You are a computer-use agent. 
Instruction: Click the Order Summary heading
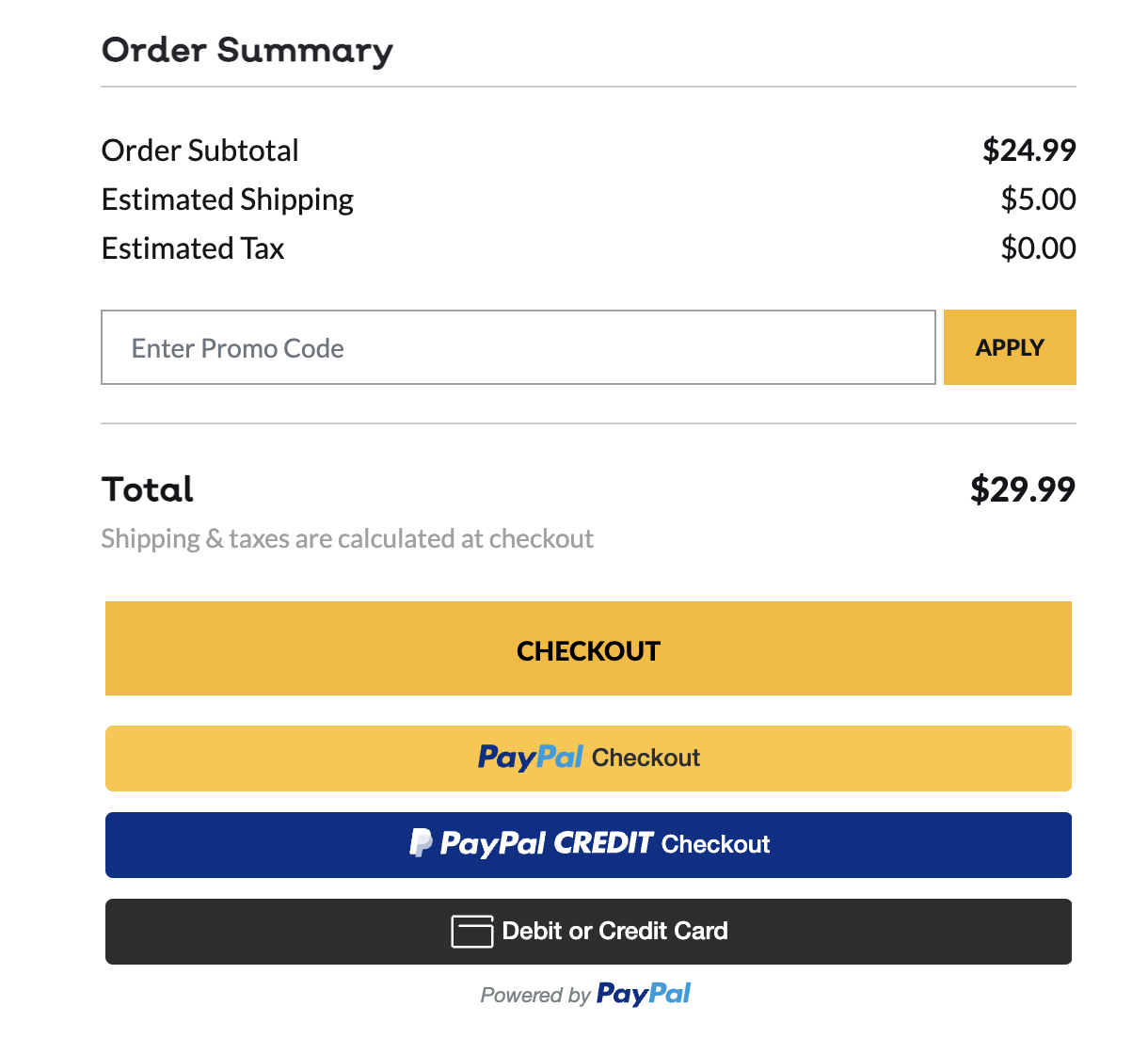(247, 51)
